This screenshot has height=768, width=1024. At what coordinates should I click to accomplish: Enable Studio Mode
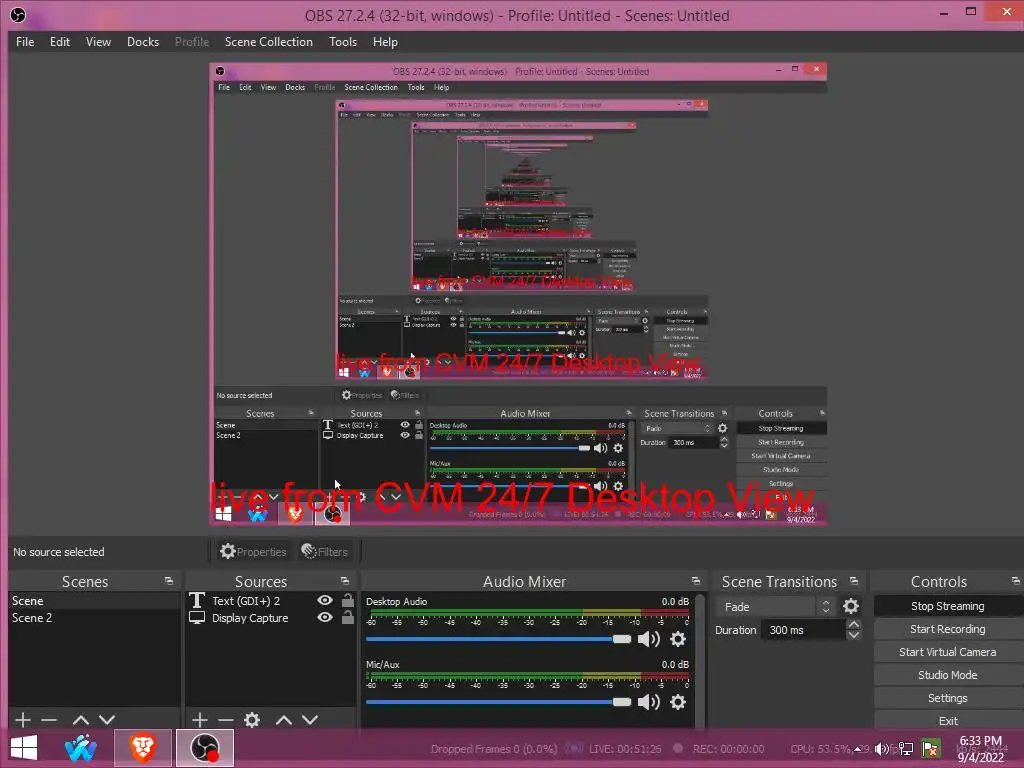coord(948,675)
